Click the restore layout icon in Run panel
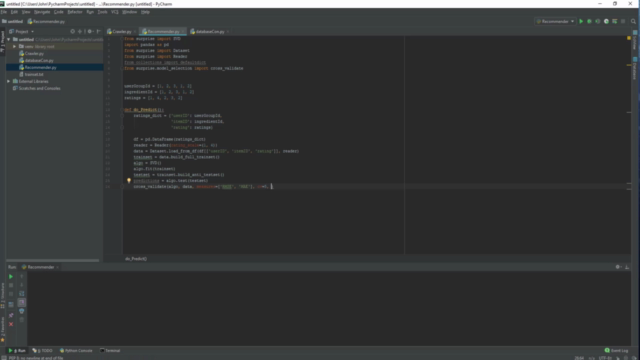Image resolution: width=640 pixels, height=360 pixels. [11, 304]
